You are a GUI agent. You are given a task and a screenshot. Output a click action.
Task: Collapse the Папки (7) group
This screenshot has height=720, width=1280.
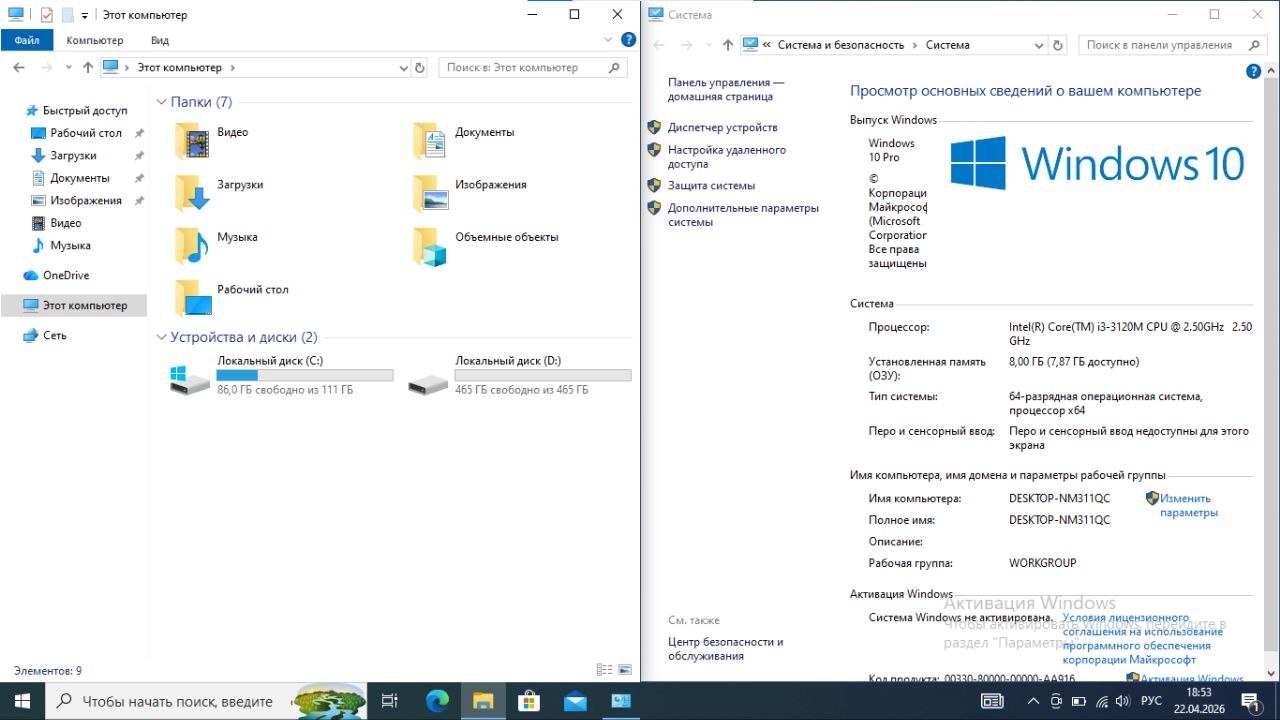(162, 102)
